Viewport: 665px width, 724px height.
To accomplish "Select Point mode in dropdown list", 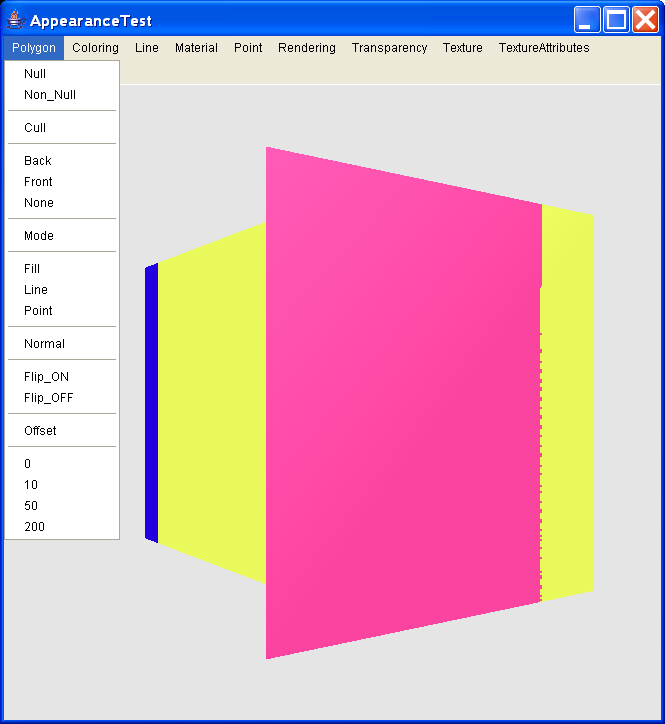I will [62, 311].
